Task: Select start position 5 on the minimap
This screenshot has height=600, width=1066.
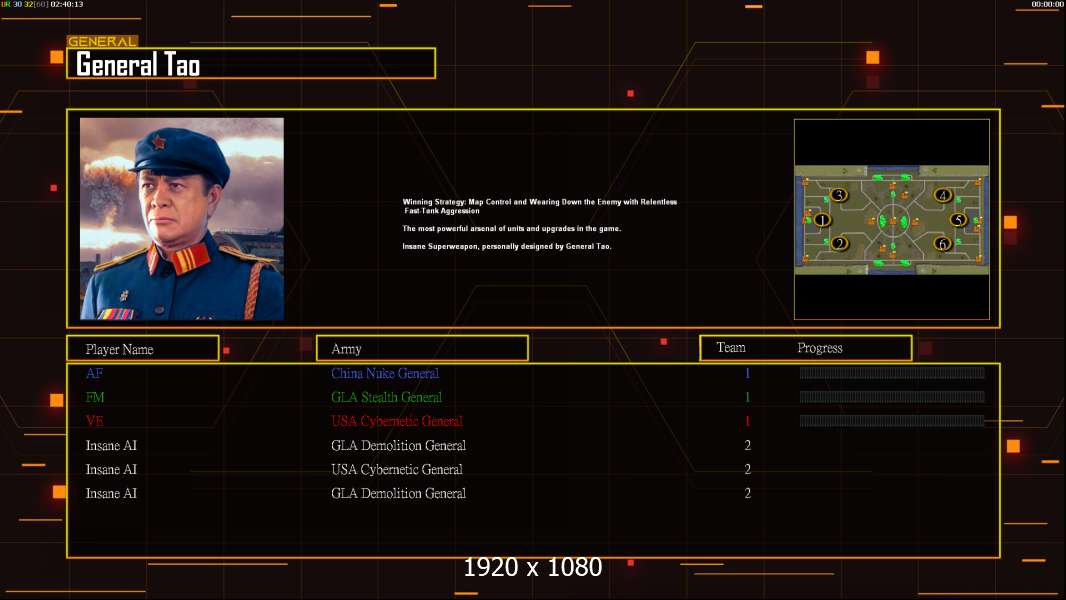Action: point(958,219)
